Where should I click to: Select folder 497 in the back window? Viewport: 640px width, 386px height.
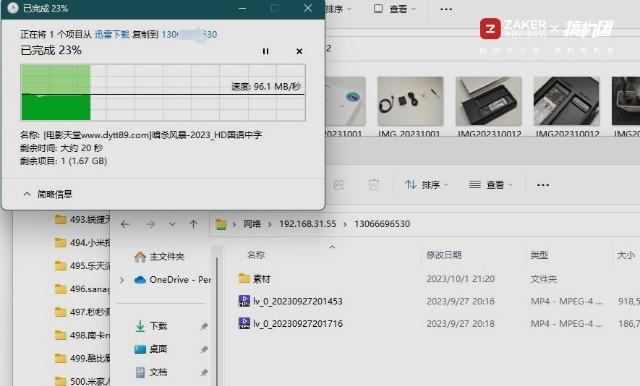click(82, 312)
